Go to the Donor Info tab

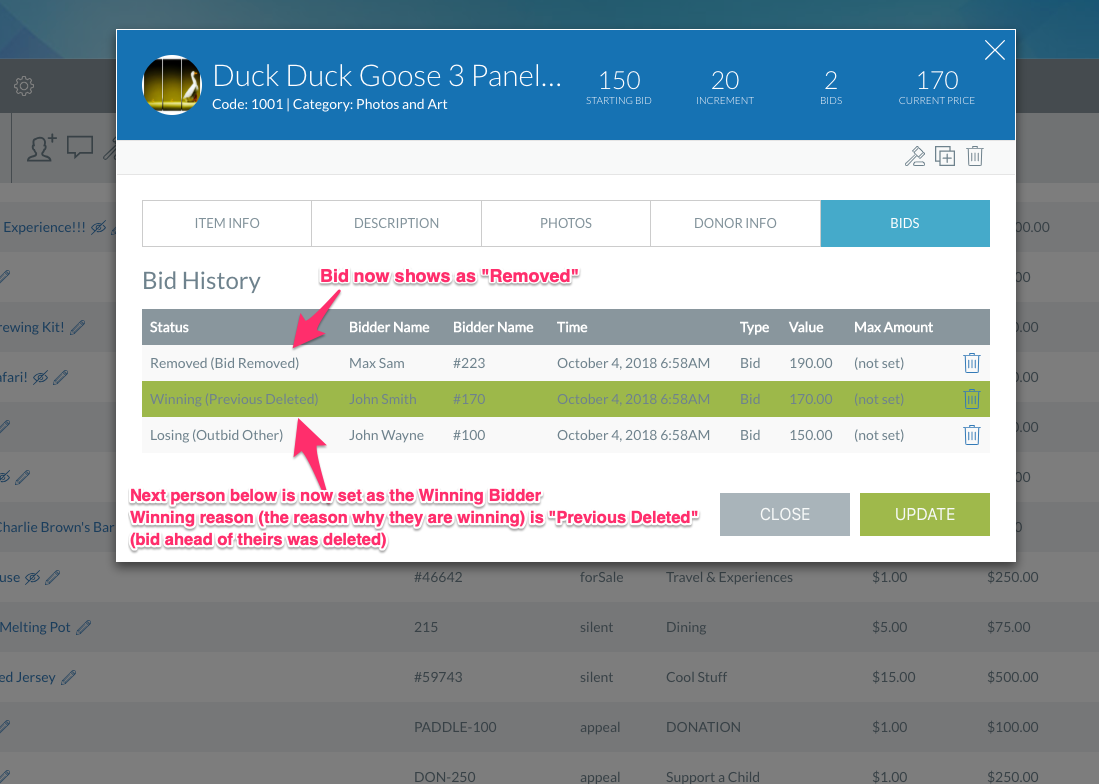(x=735, y=223)
